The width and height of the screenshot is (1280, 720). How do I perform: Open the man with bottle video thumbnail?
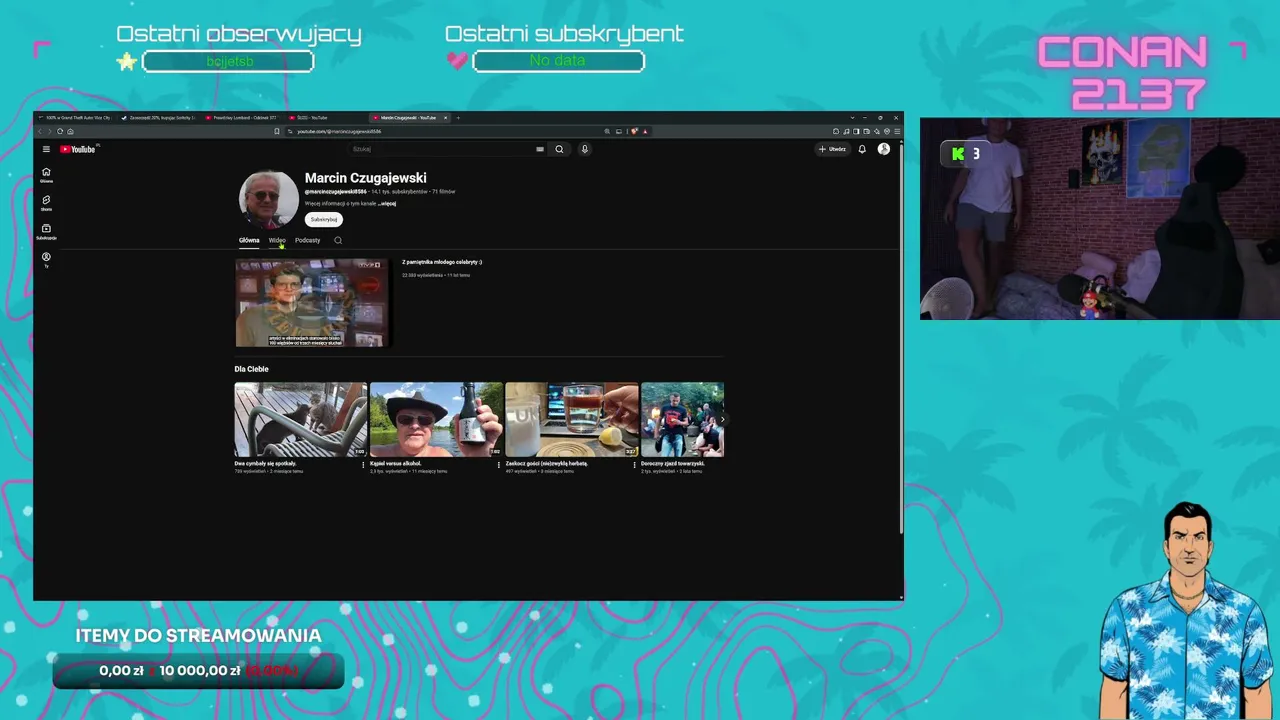437,420
